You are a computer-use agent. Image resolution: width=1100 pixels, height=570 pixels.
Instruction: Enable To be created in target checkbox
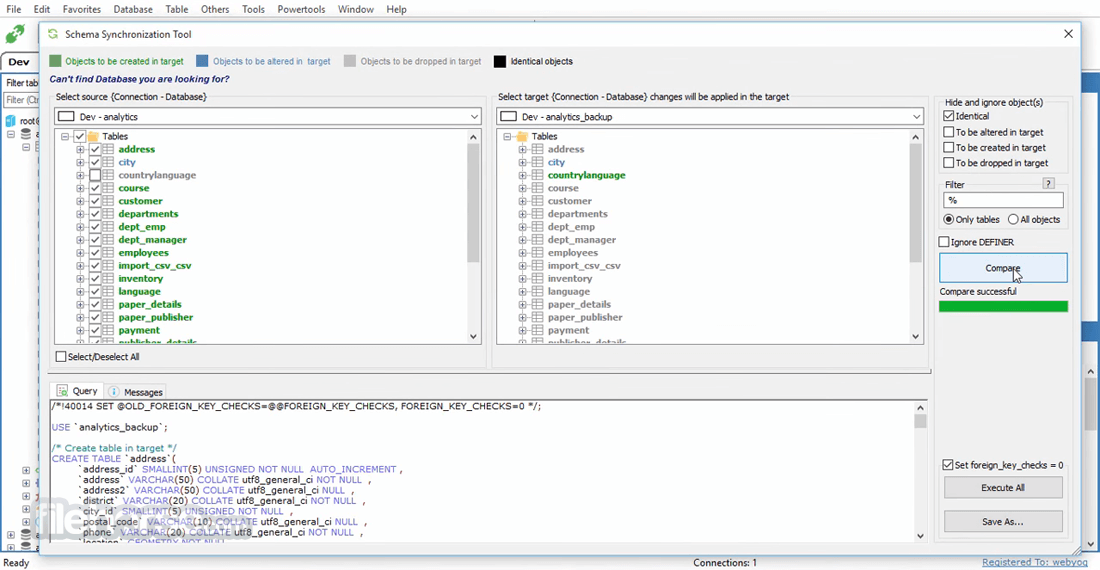pos(948,147)
